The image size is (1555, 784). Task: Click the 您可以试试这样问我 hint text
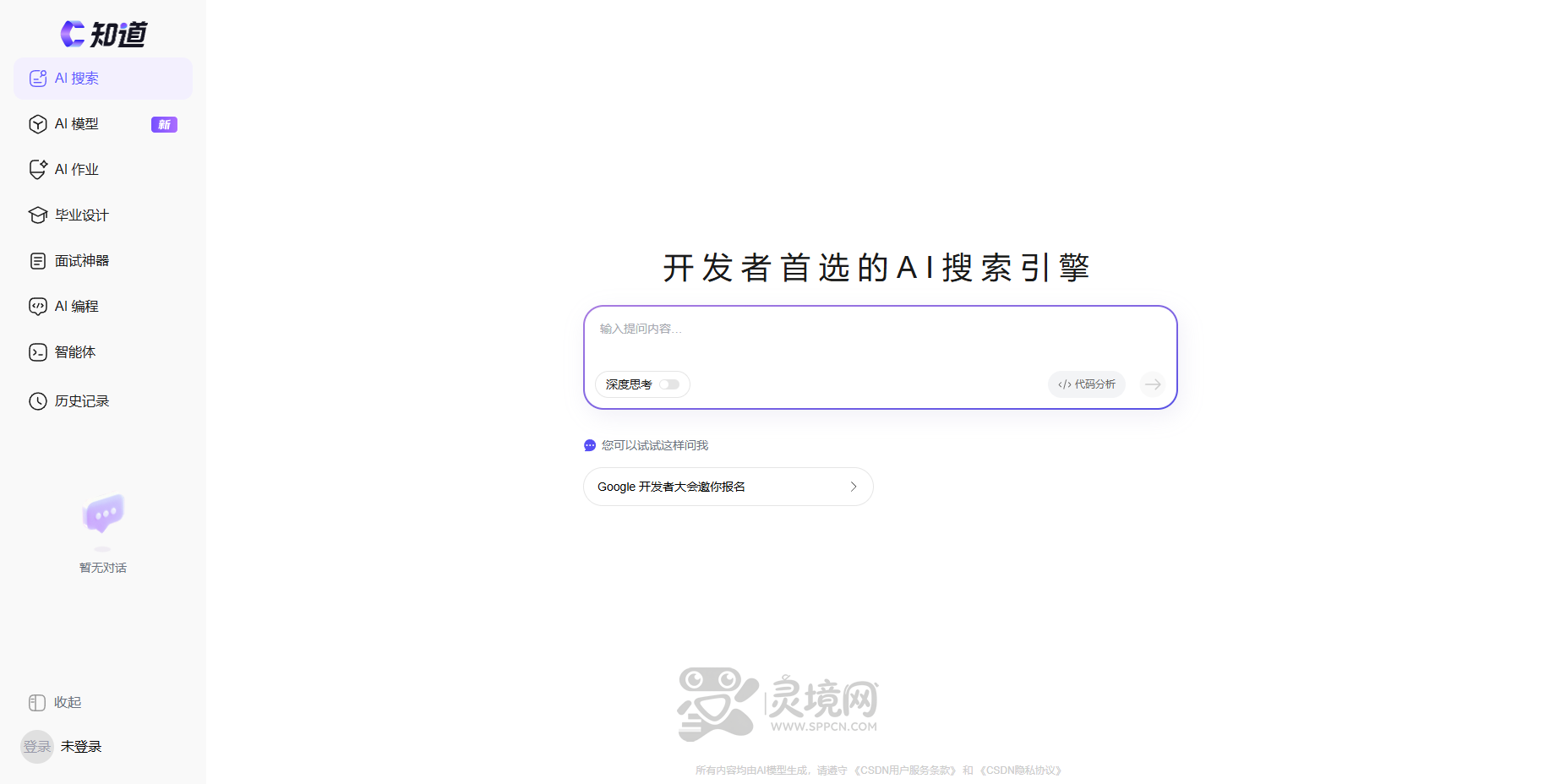(655, 445)
